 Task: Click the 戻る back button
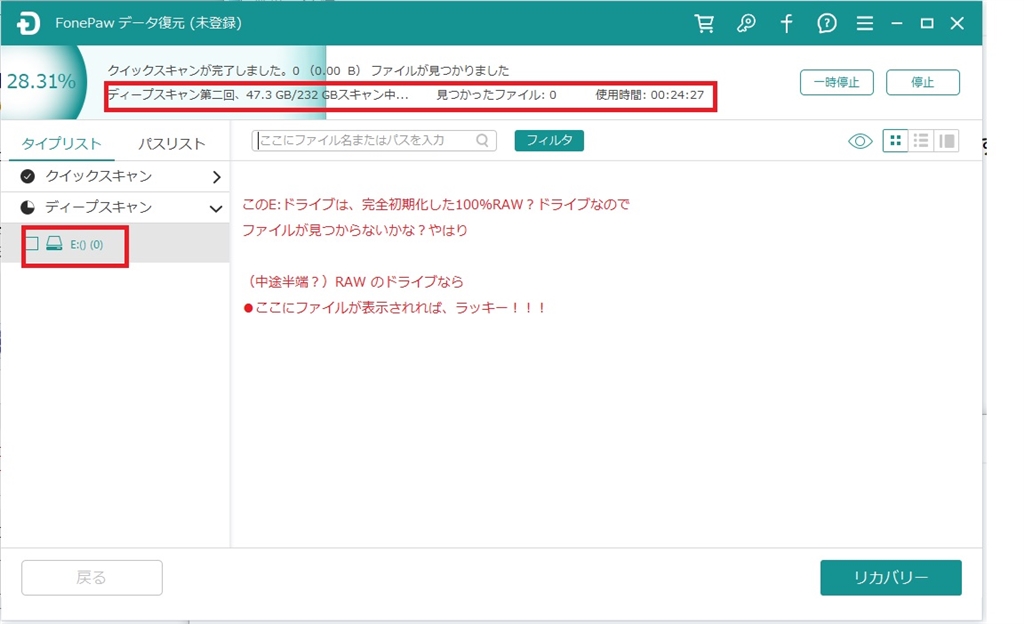tap(92, 578)
